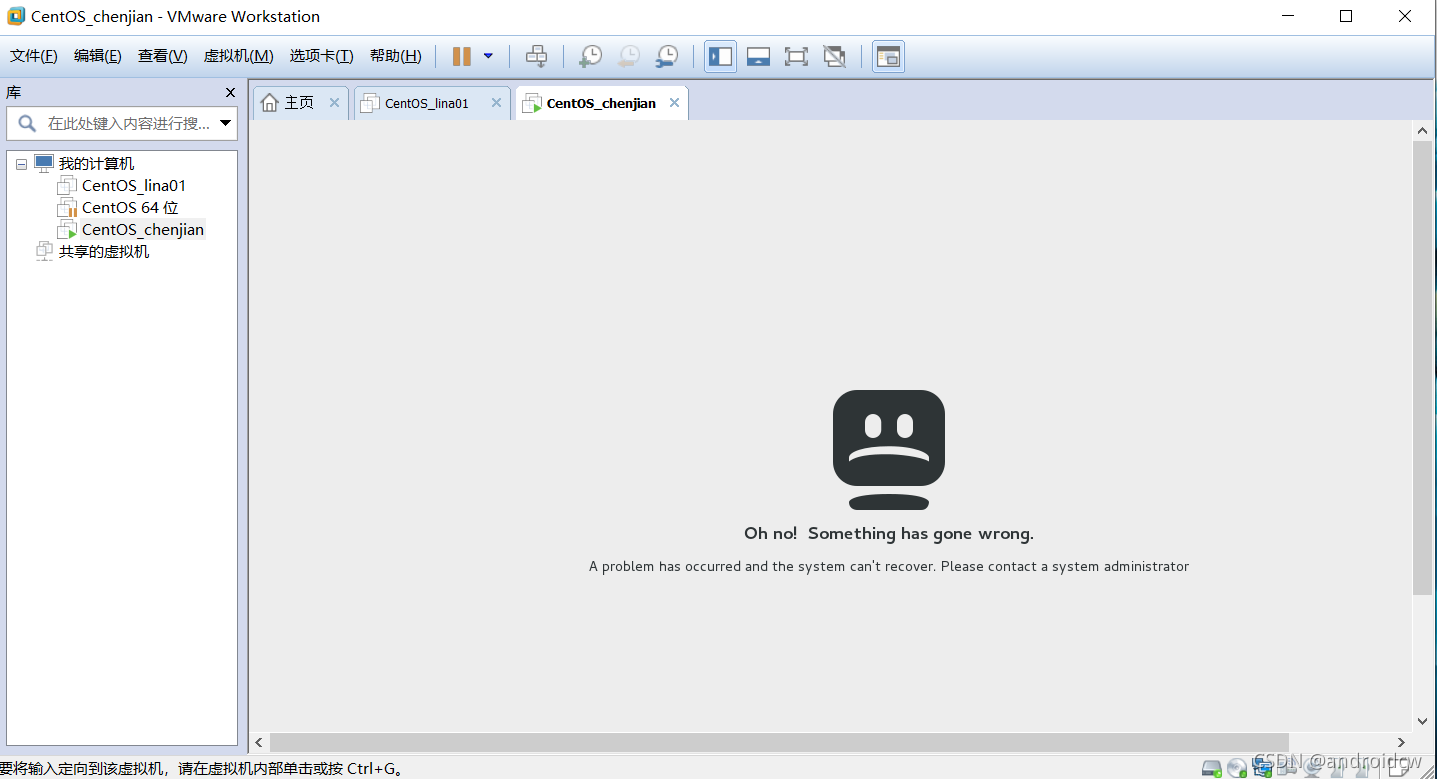Viewport: 1437px width, 779px height.
Task: Click the 共享的虚拟机 shared VMs icon
Action: (44, 251)
